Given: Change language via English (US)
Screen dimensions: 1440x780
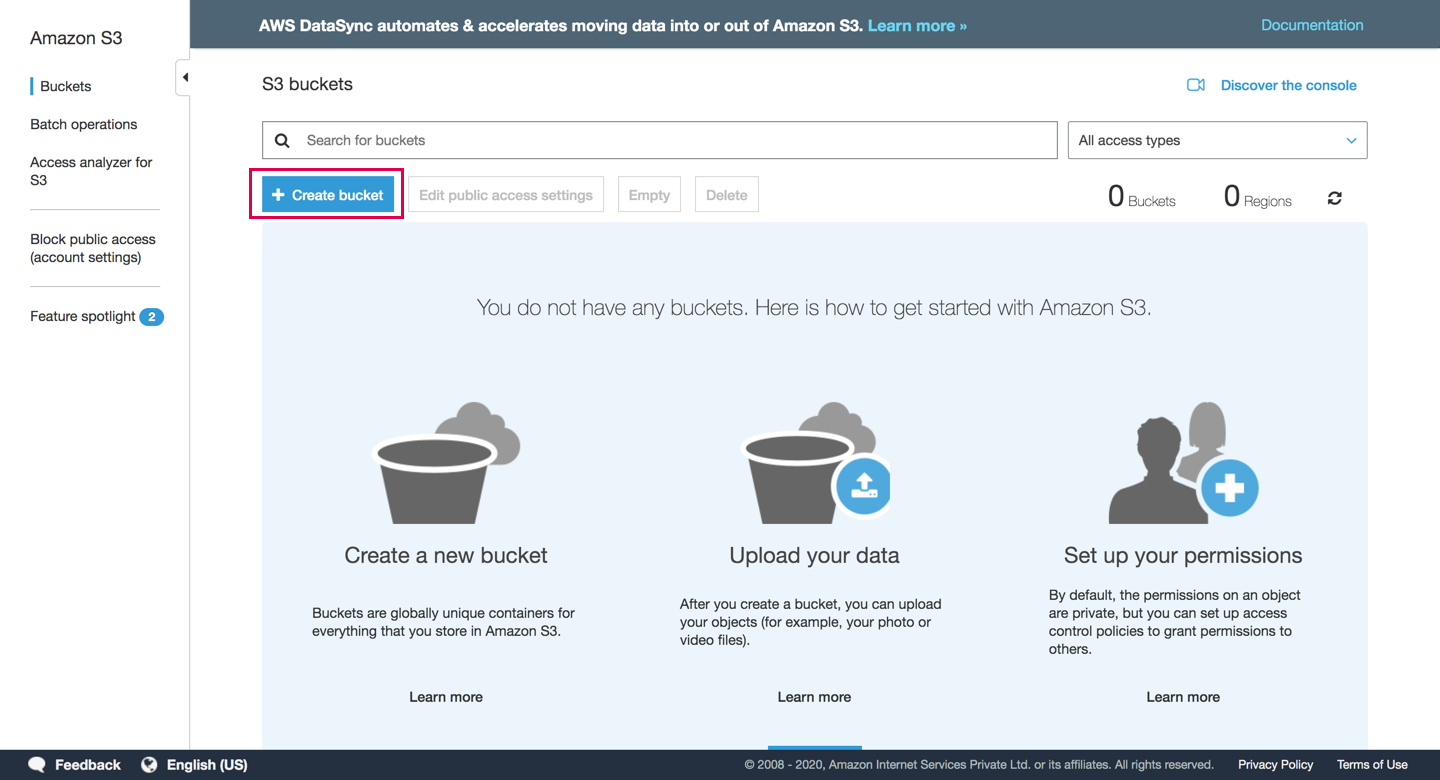Looking at the screenshot, I should coord(207,765).
